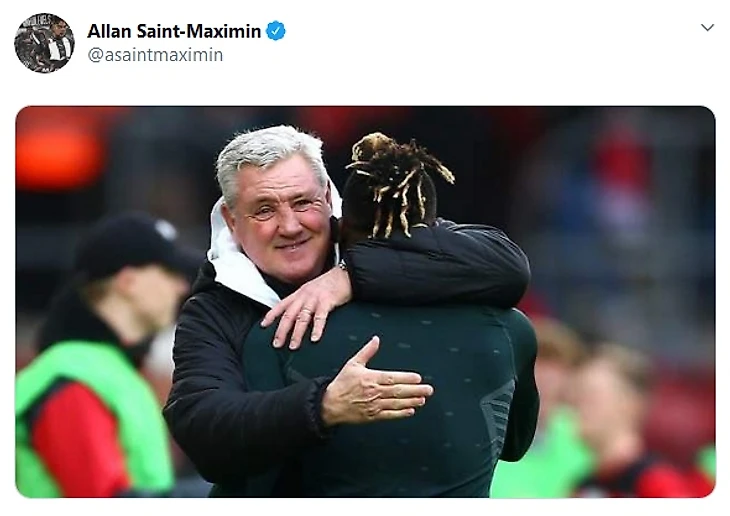
Task: Click the gray hair of the smiling man
Action: click(270, 154)
